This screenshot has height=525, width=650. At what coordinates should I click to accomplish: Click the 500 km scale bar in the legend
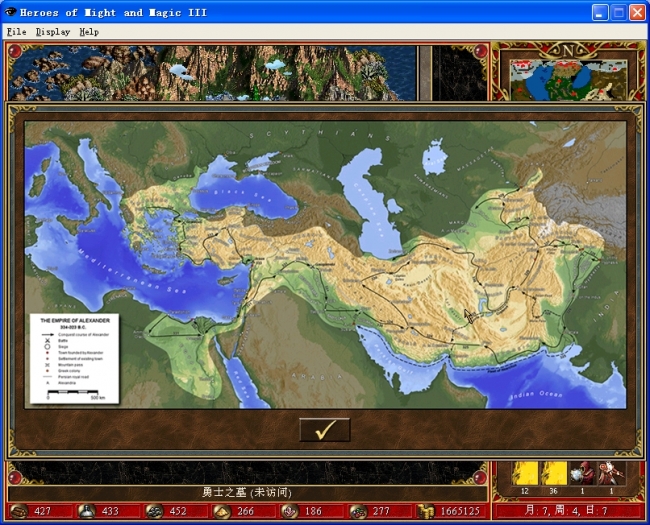pyautogui.click(x=73, y=392)
